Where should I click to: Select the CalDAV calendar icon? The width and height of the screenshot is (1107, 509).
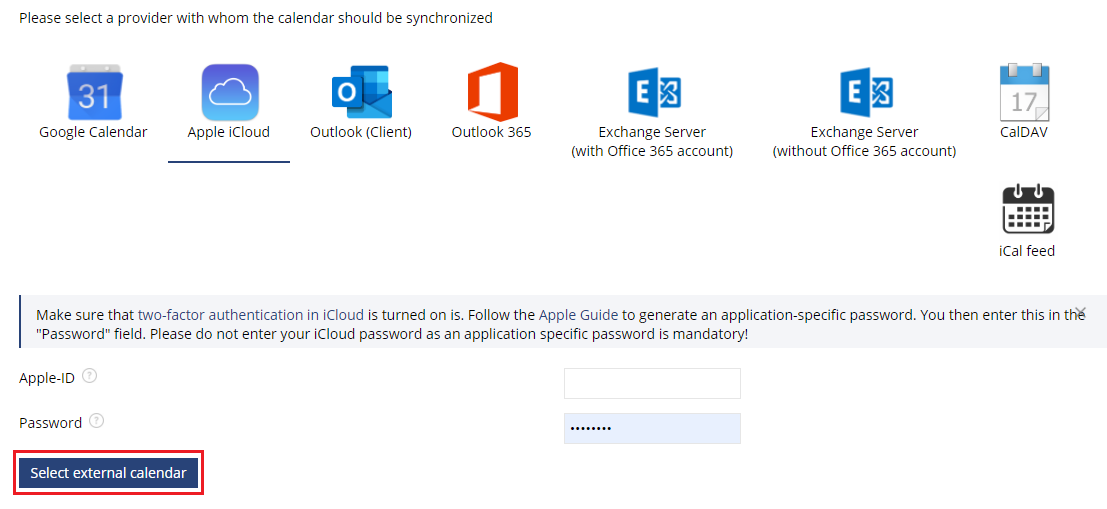(x=1024, y=92)
